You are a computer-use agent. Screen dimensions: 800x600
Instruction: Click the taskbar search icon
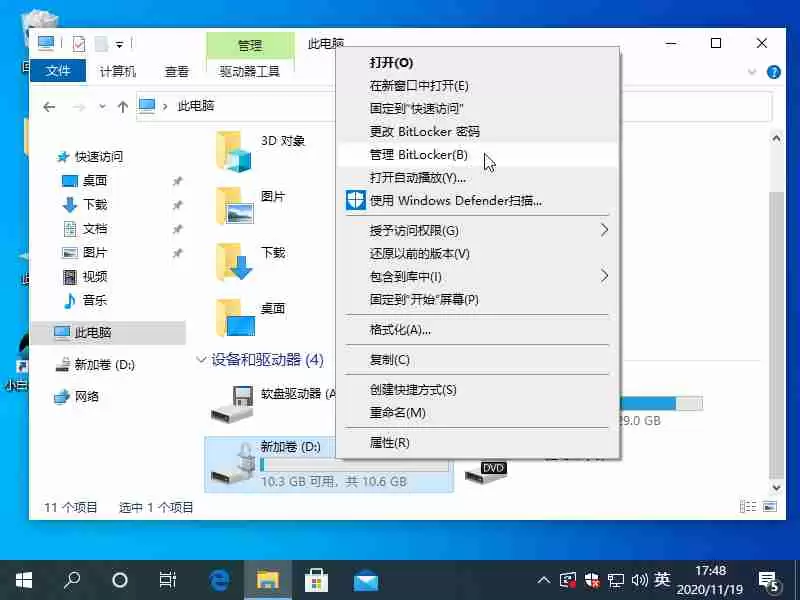click(72, 578)
